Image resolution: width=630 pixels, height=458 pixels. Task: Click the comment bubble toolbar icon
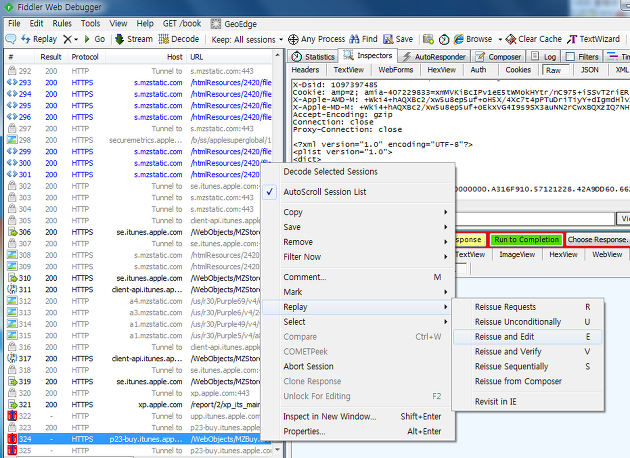[x=10, y=39]
